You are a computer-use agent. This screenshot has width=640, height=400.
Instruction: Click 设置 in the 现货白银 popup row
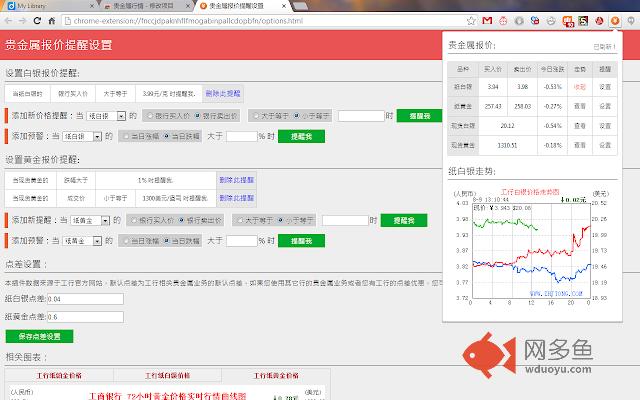[605, 126]
